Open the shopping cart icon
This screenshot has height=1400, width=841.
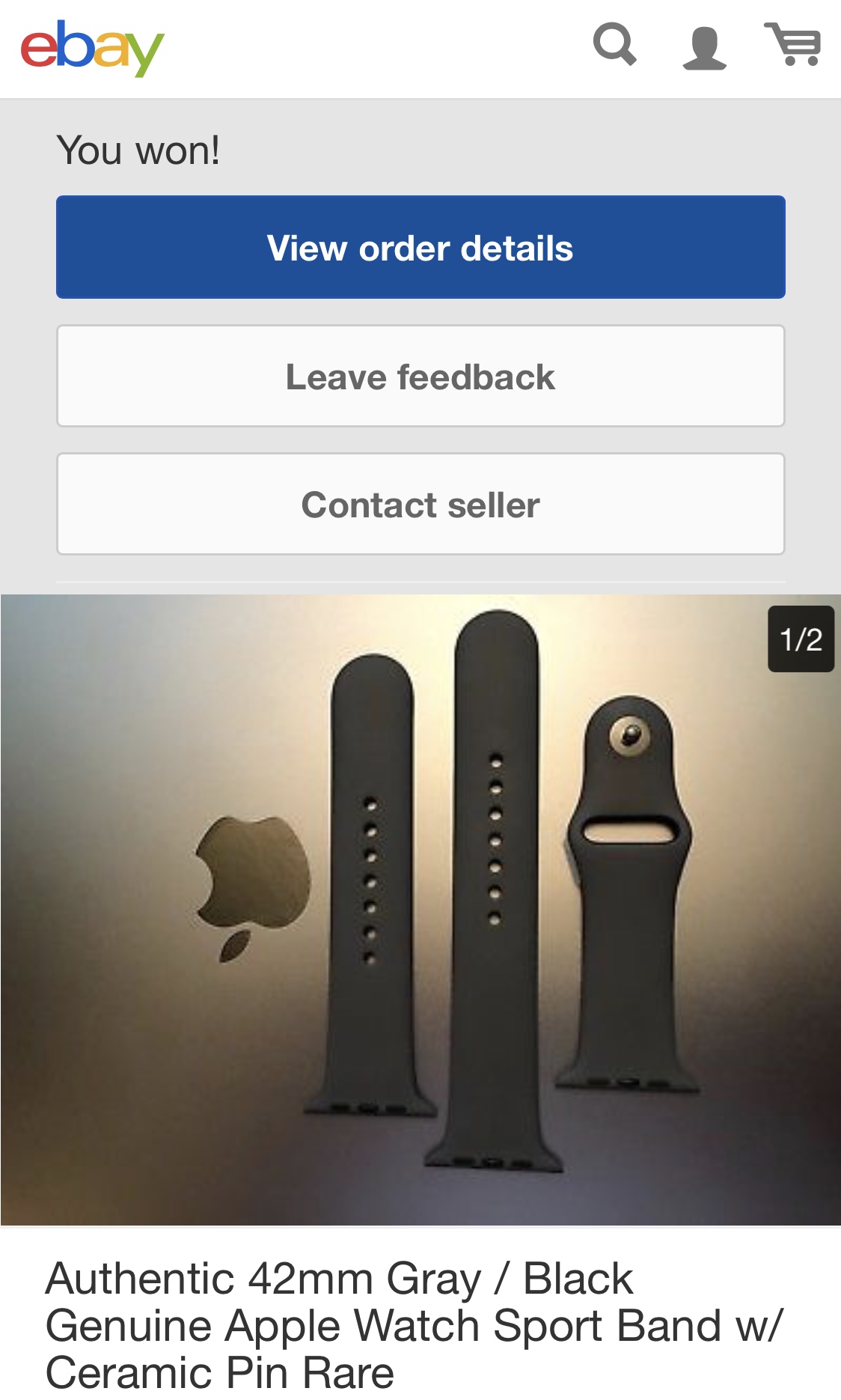[x=793, y=44]
